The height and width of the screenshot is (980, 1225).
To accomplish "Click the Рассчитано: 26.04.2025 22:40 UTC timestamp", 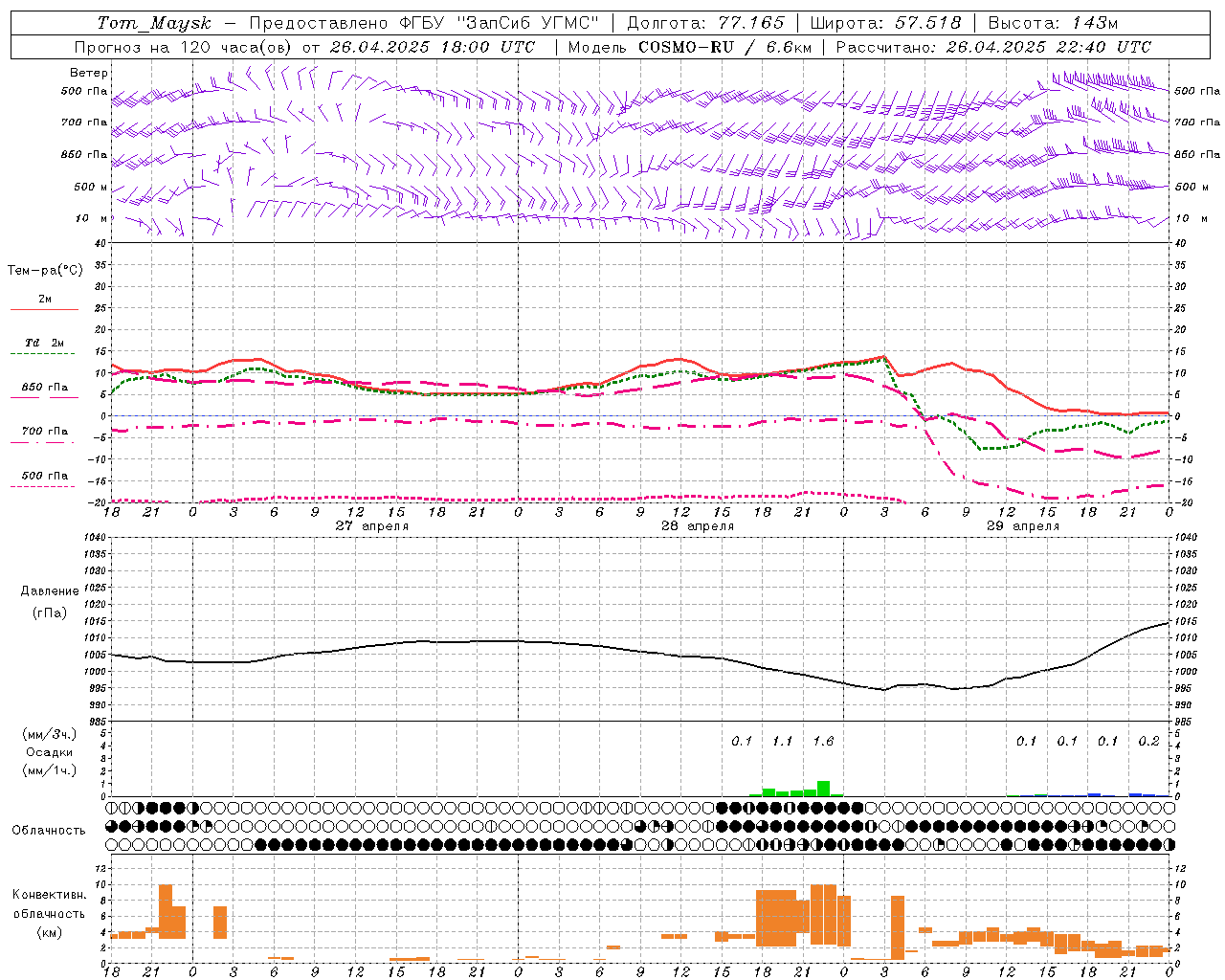I will 993,47.
